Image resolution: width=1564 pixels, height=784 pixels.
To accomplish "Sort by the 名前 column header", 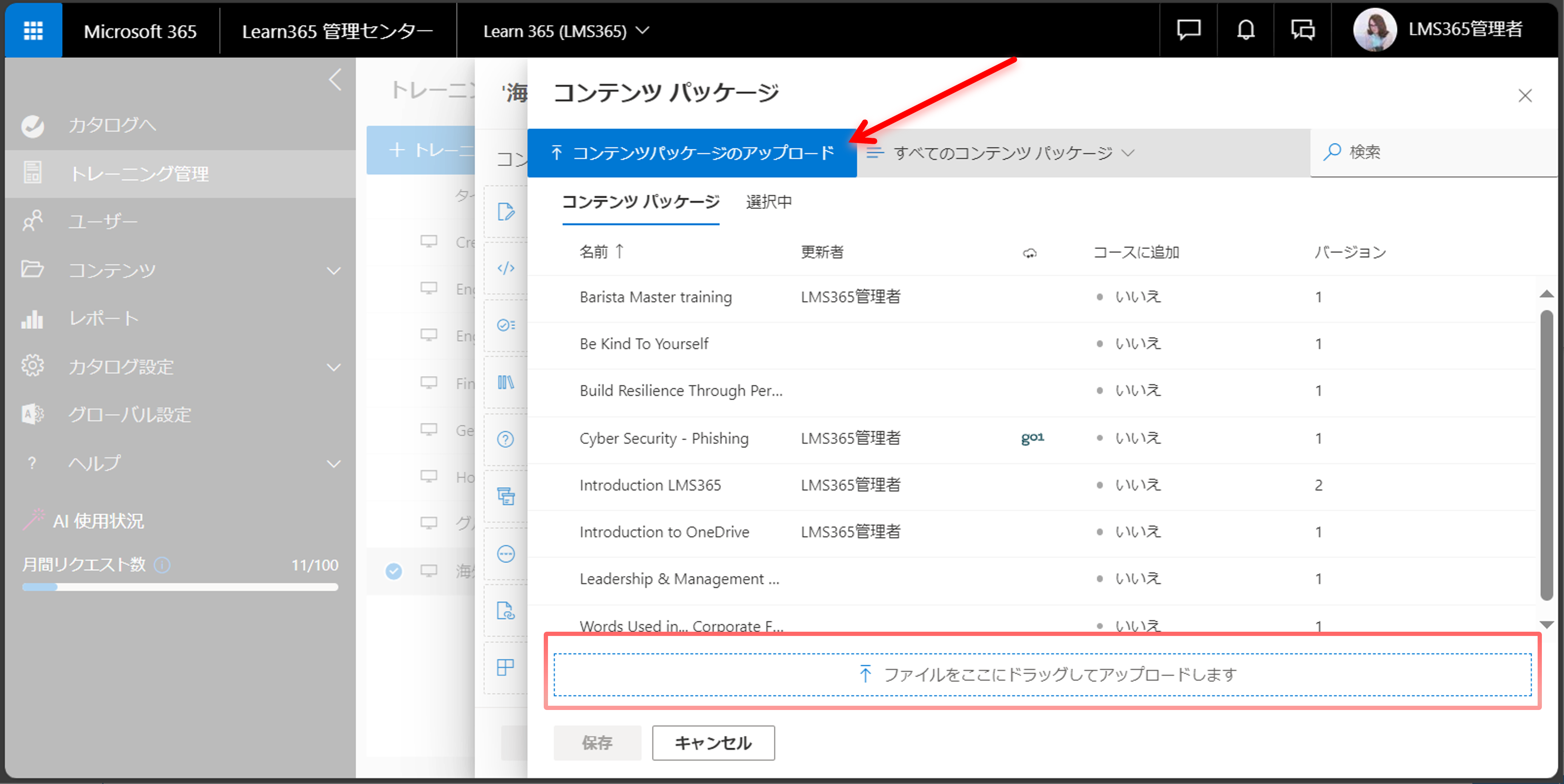I will pos(601,252).
